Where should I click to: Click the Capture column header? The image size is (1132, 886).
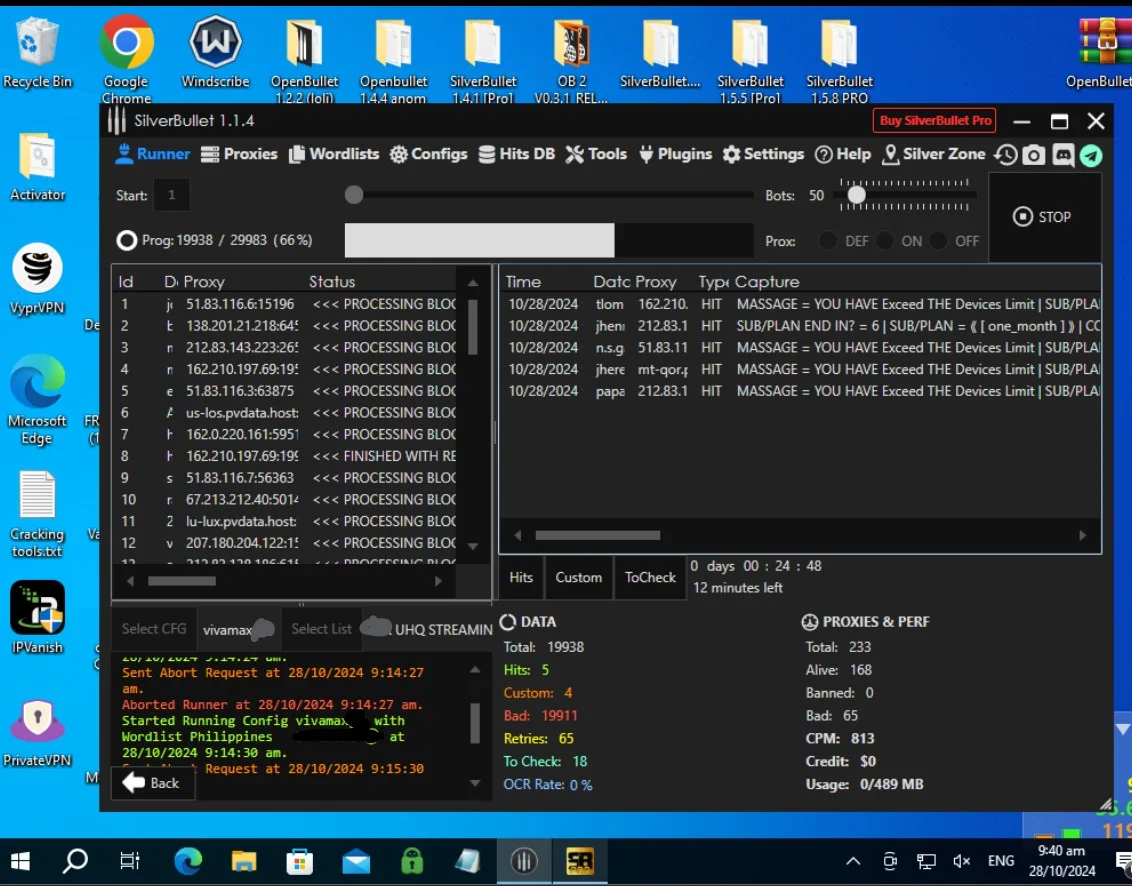click(x=767, y=282)
